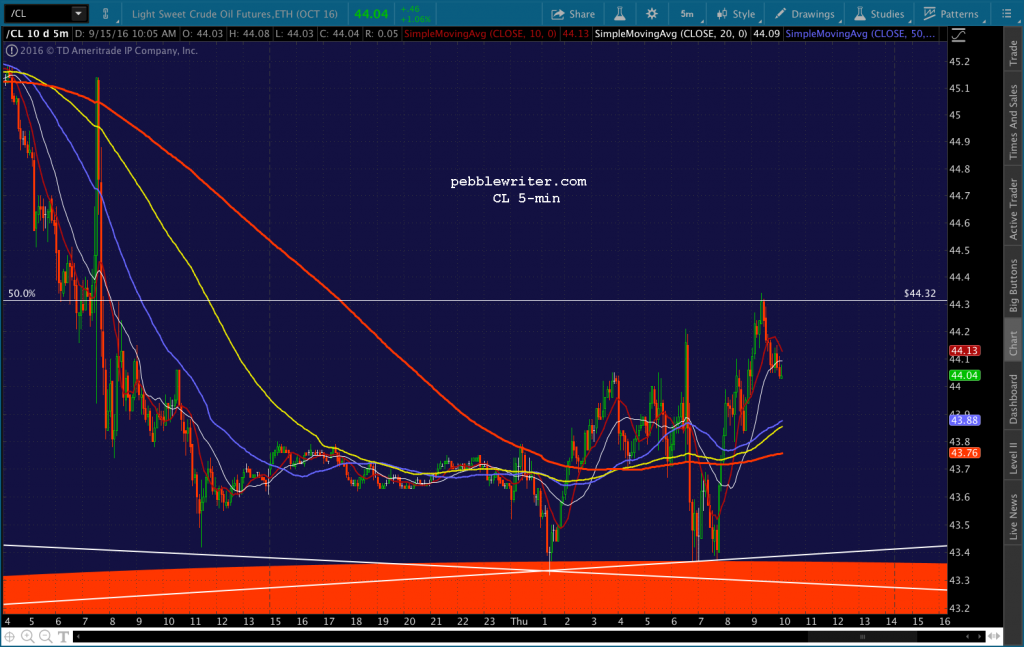Click SimpleMovingAvg (CLOSE, 10, 0) red label

pos(480,33)
